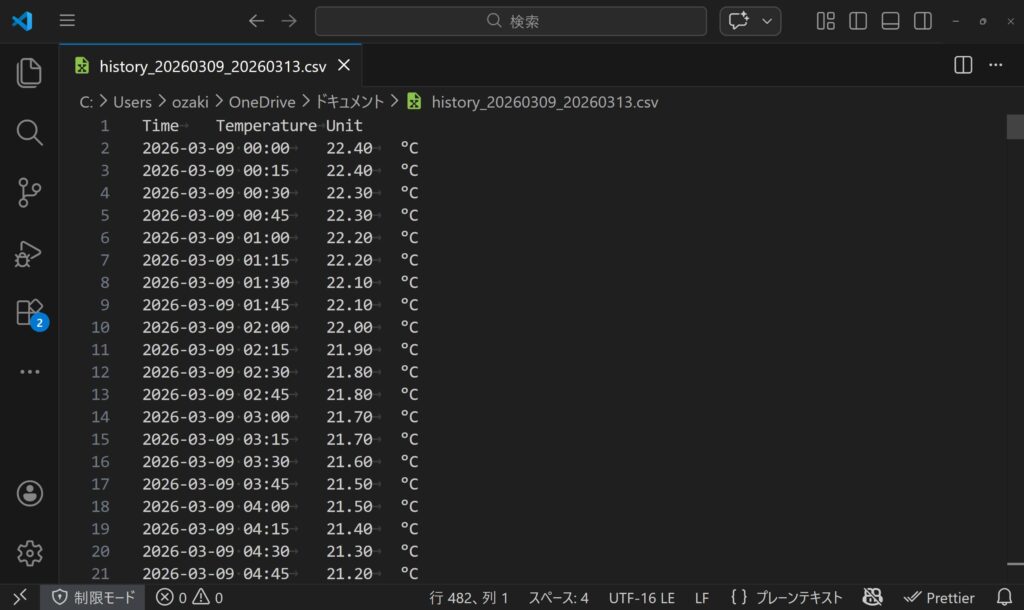Image resolution: width=1024 pixels, height=610 pixels.
Task: Toggle the secondary side bar
Action: pos(923,21)
